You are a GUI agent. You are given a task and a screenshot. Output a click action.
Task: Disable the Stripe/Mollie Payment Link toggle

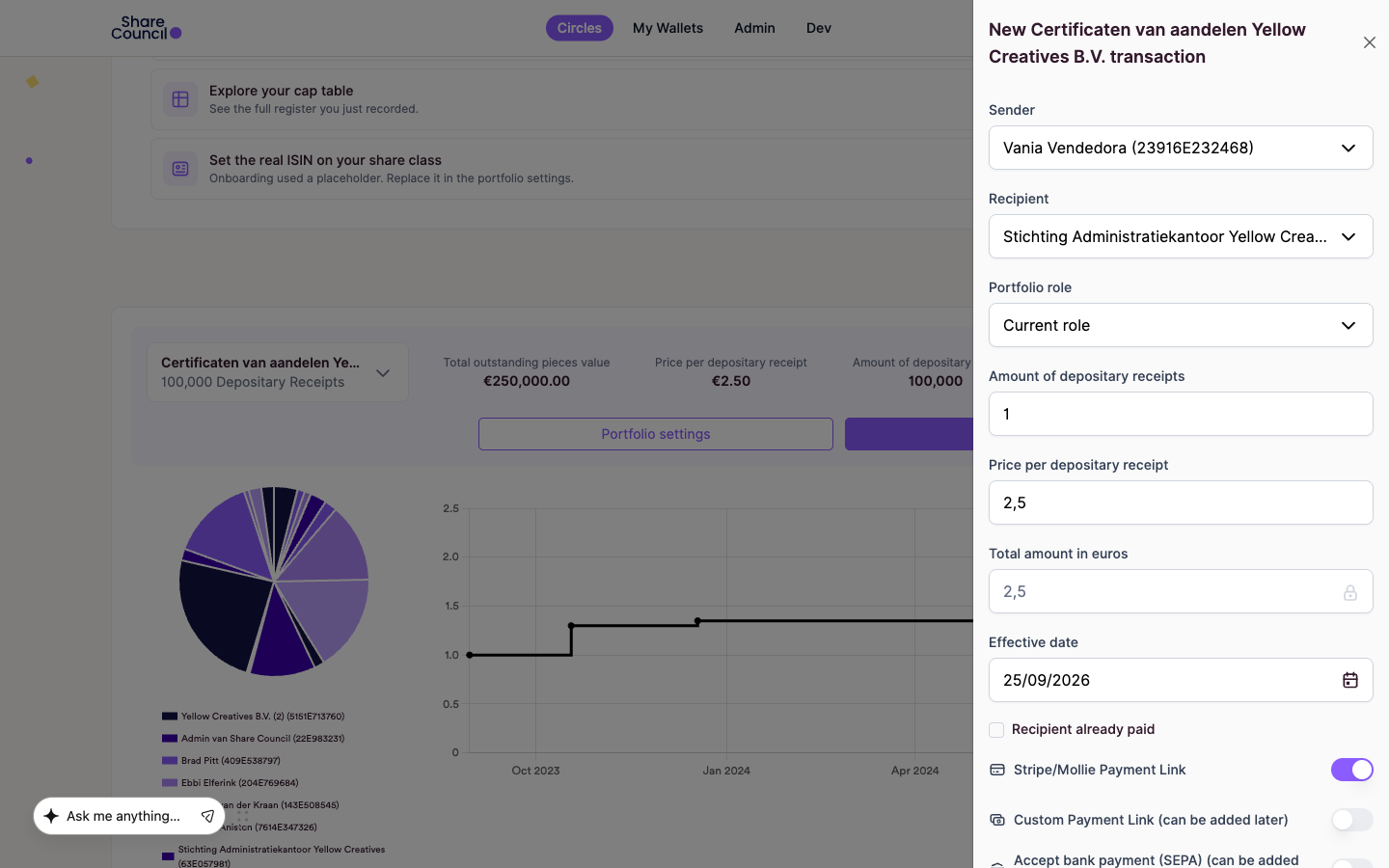[x=1352, y=770]
